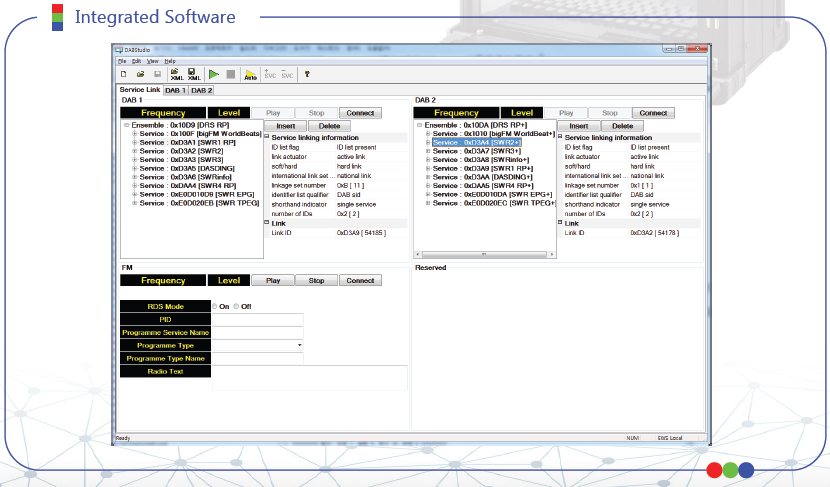The width and height of the screenshot is (830, 487).
Task: Click the gray Stop square toolbar icon
Action: [231, 74]
